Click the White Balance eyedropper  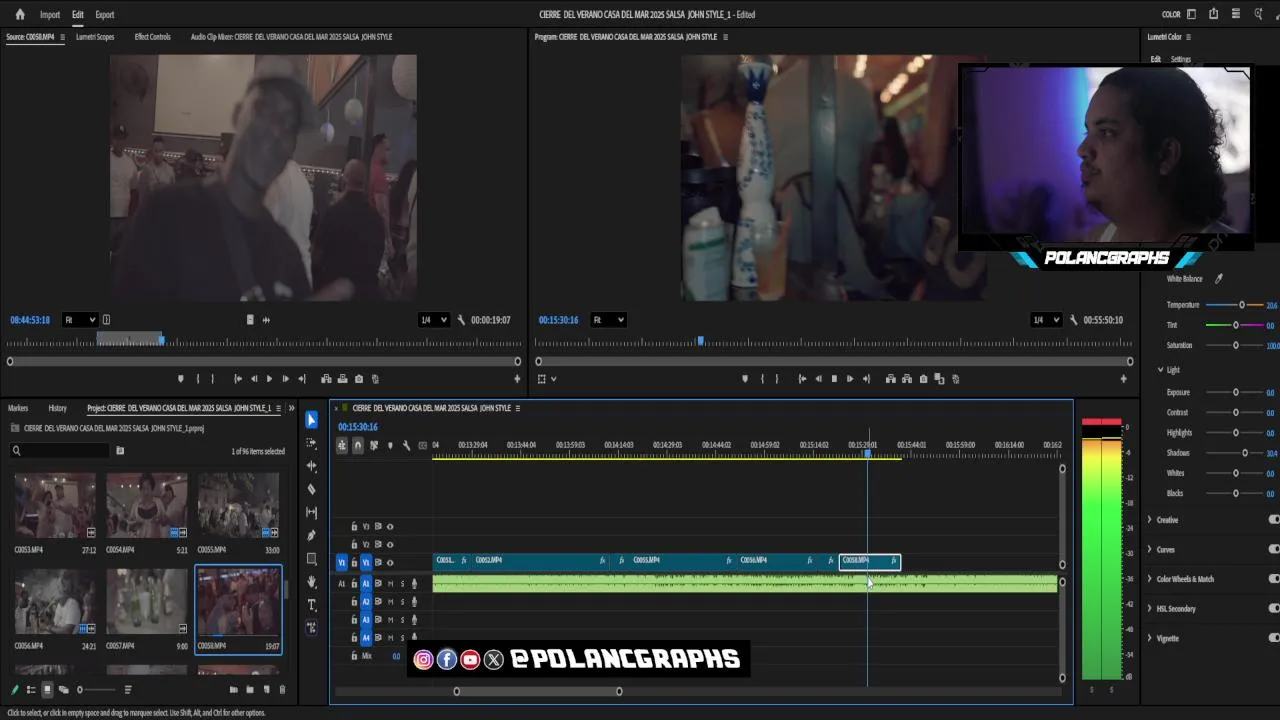1218,279
